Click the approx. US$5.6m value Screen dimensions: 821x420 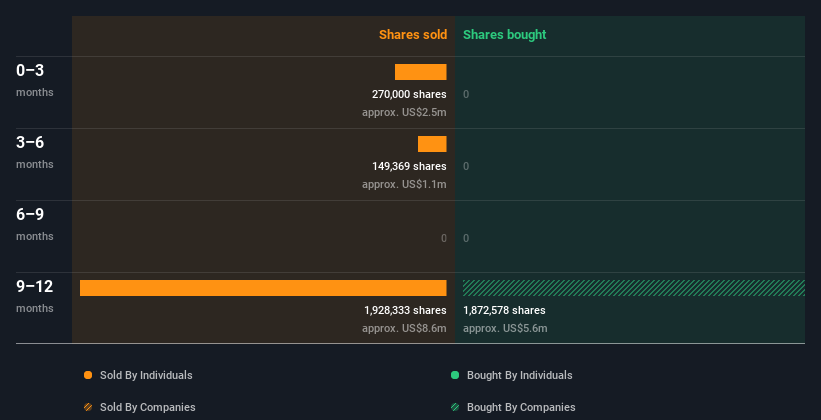pos(505,328)
